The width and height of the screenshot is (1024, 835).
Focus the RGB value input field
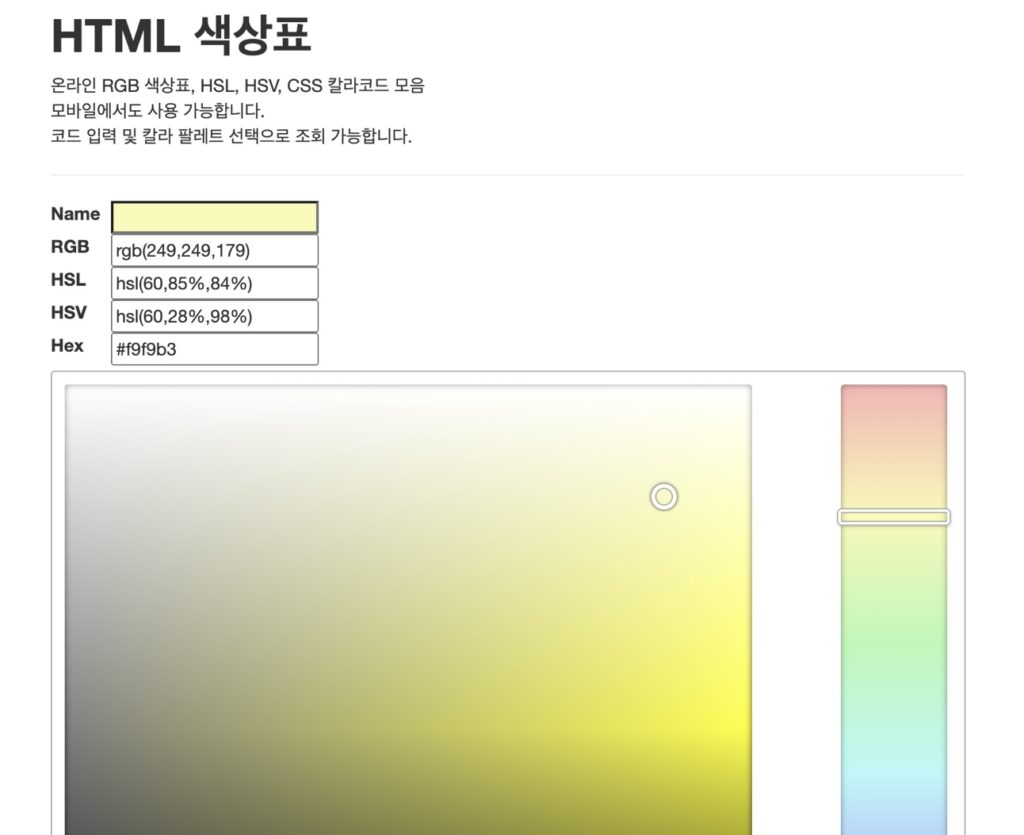(x=214, y=250)
